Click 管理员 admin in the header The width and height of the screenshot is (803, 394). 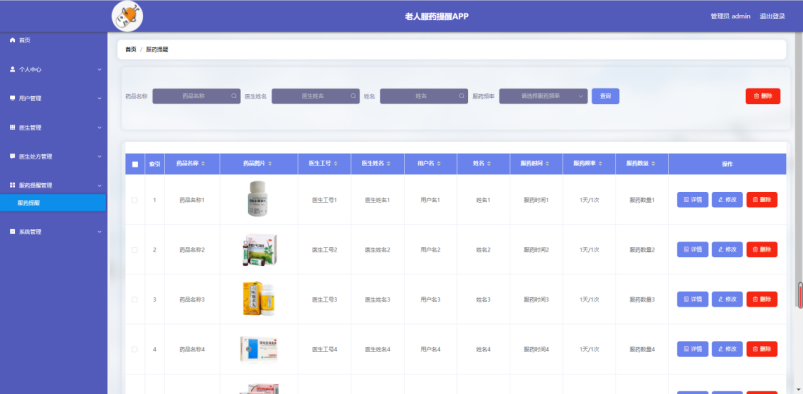coord(730,16)
